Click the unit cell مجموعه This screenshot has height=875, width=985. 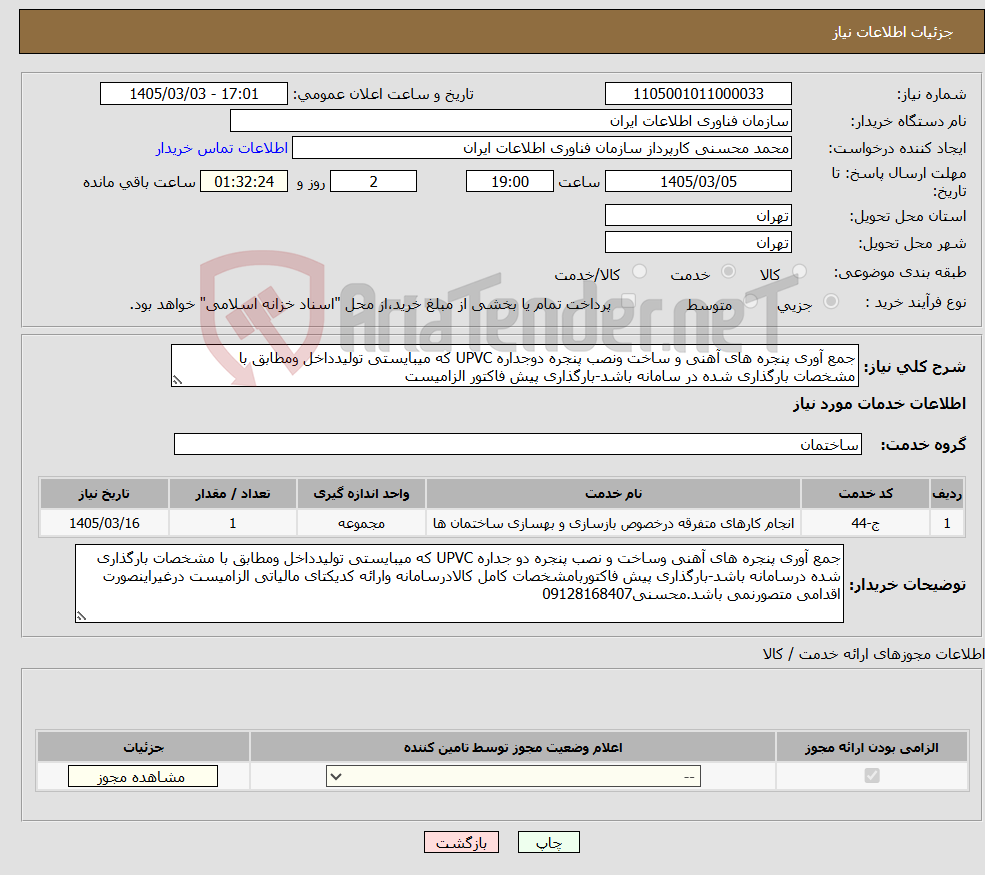361,523
